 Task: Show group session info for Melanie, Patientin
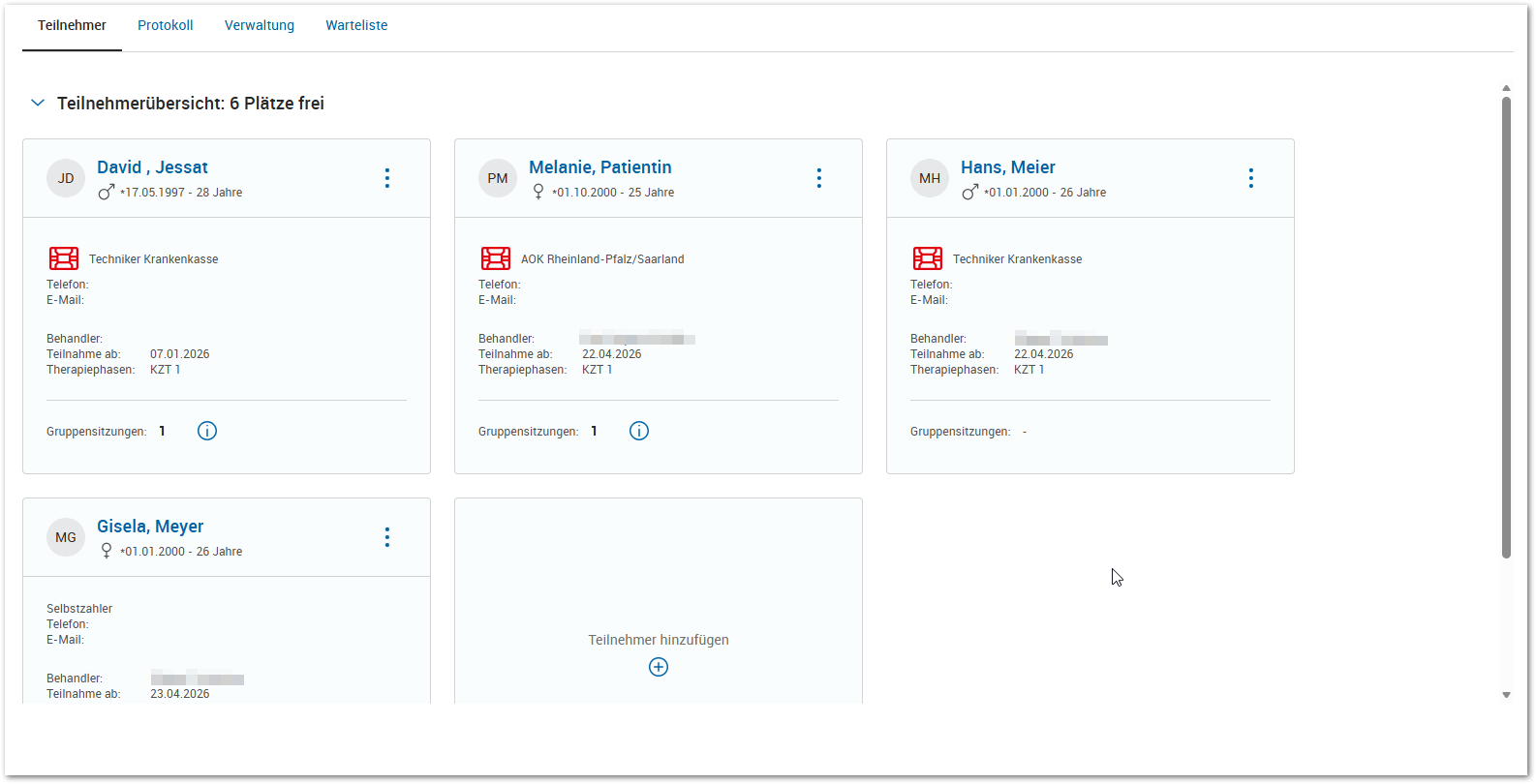pos(639,431)
